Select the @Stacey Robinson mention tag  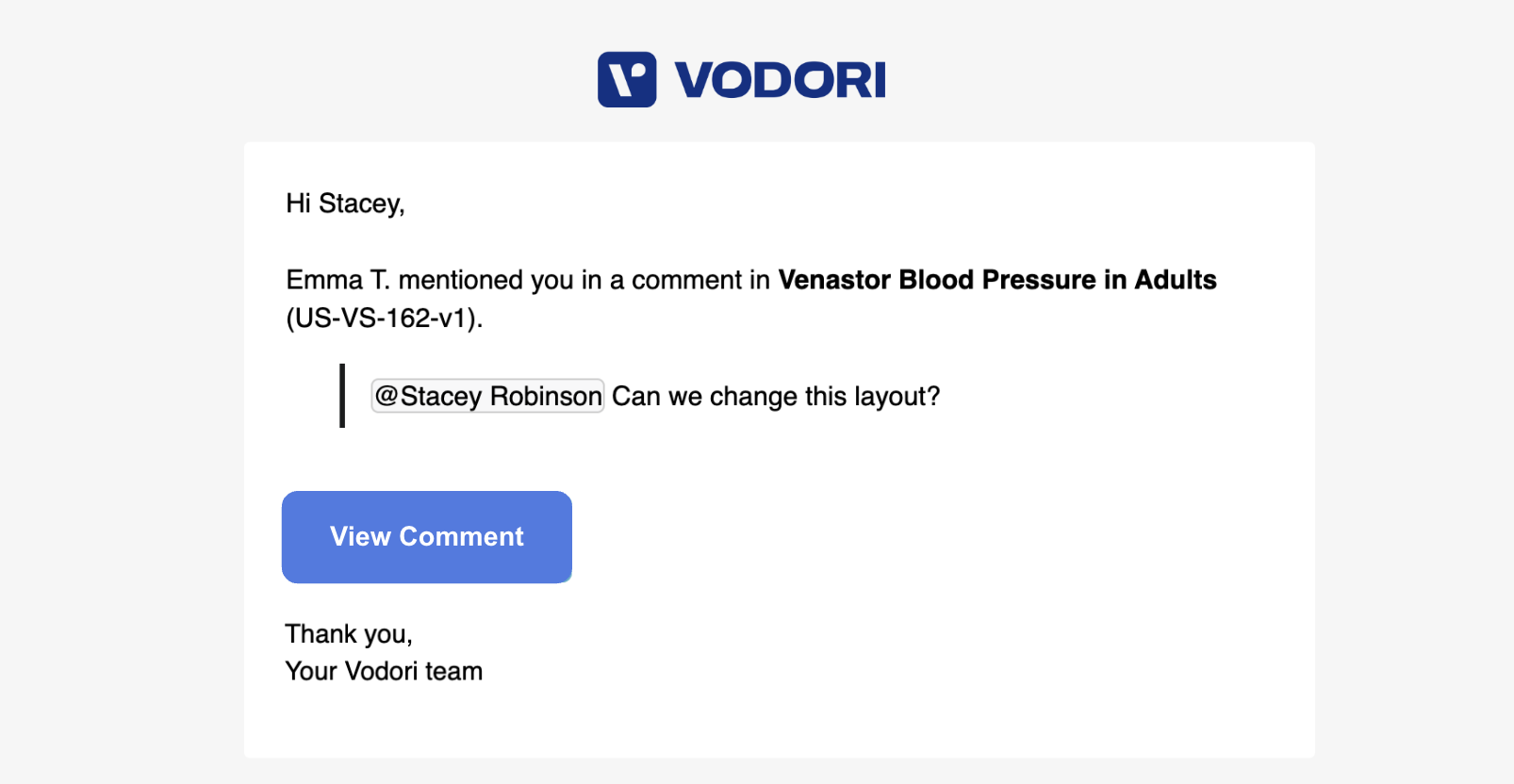pos(487,396)
